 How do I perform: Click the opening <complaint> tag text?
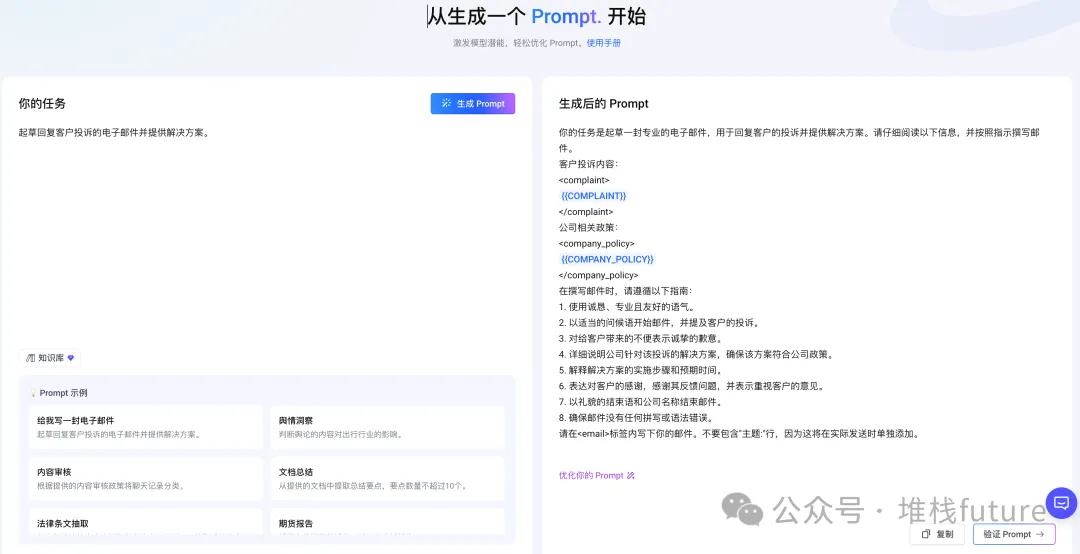pos(584,180)
